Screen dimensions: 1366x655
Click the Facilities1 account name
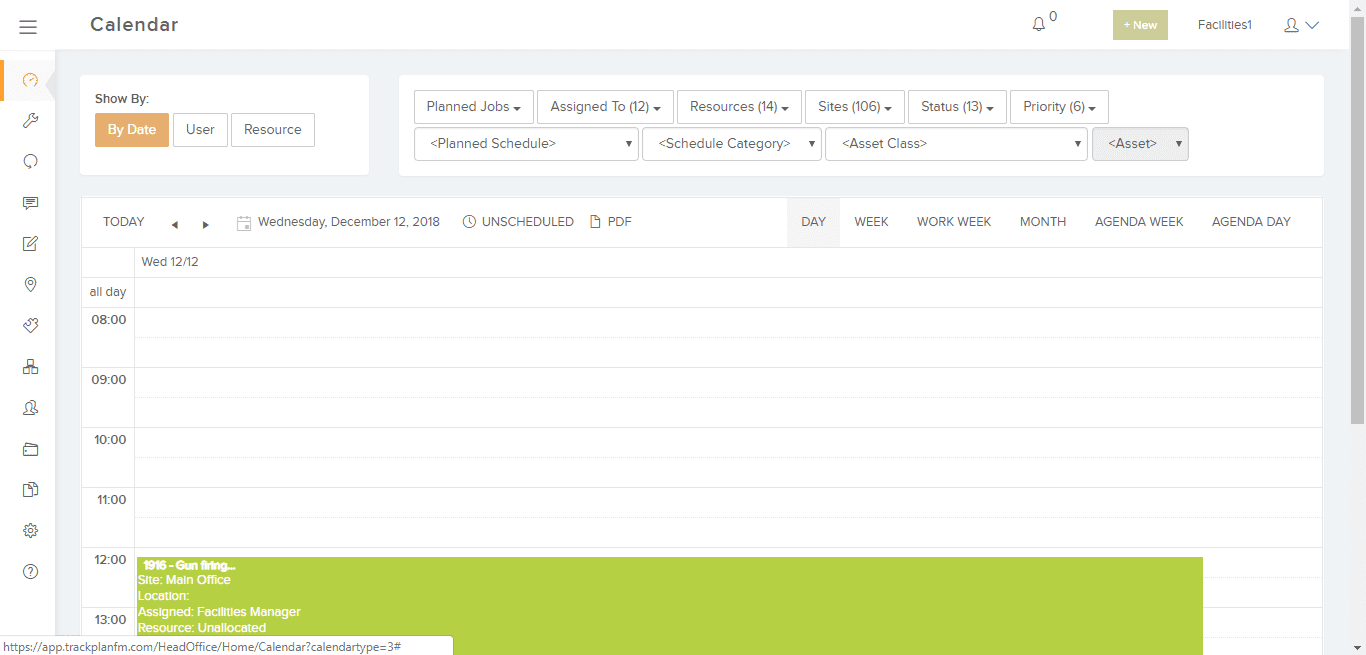[1225, 25]
